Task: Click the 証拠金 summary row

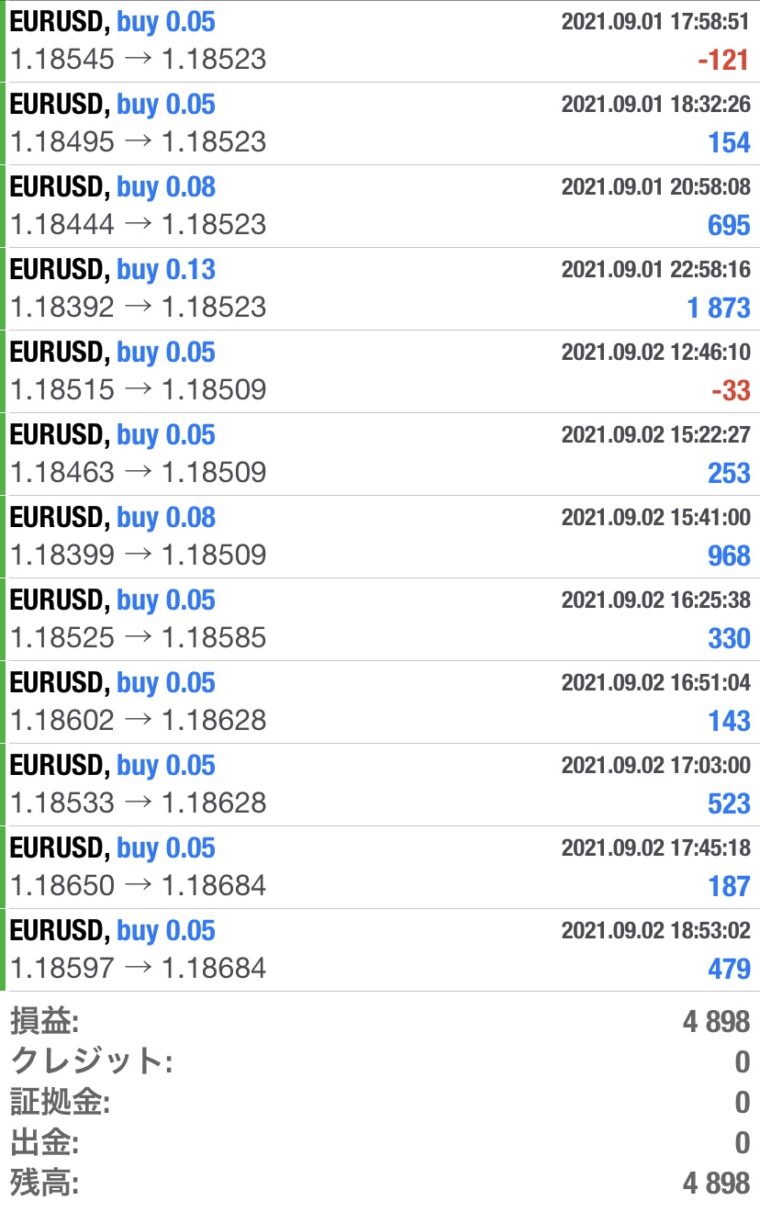Action: click(380, 1102)
